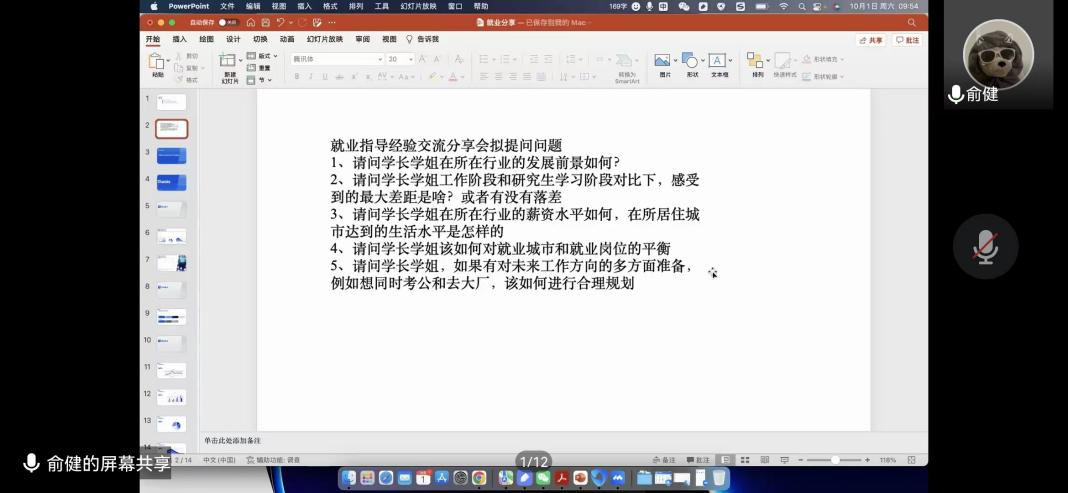
Task: Open the Insert (插入) ribbon tab
Action: pos(179,39)
